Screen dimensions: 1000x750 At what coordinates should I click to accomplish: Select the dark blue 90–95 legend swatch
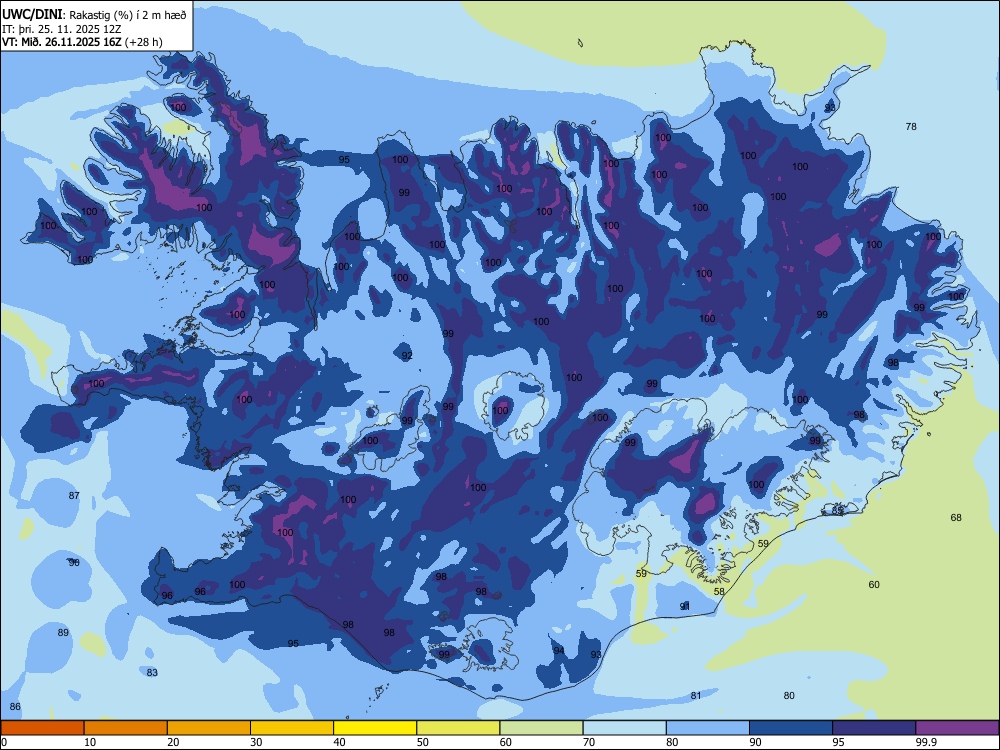click(x=791, y=728)
